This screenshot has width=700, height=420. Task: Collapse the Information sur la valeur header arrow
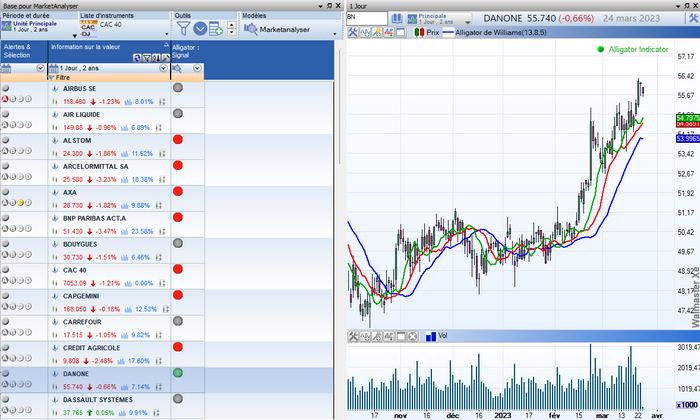[166, 45]
